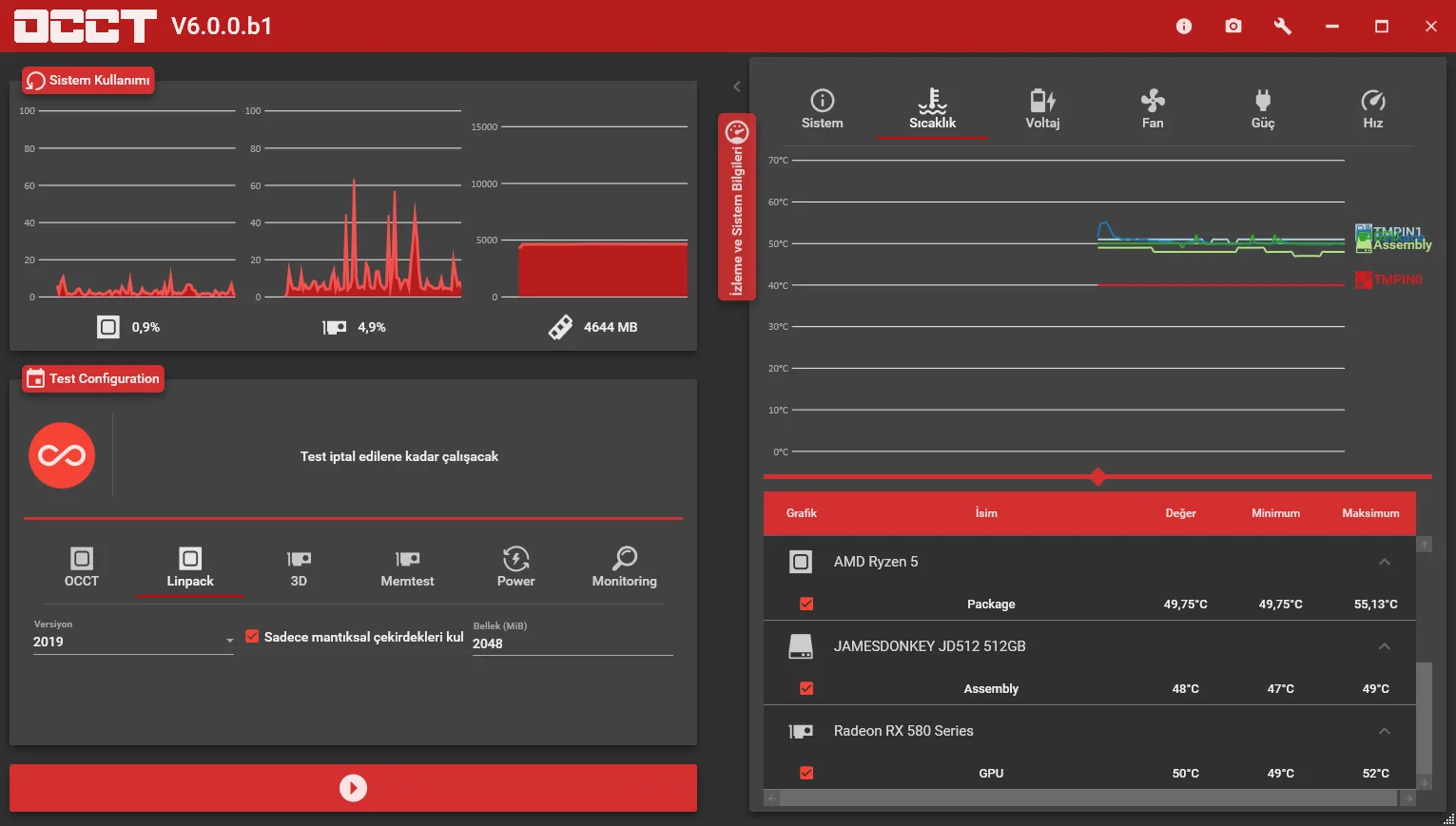Switch to the Memtest test tab
The width and height of the screenshot is (1456, 826).
(x=407, y=567)
